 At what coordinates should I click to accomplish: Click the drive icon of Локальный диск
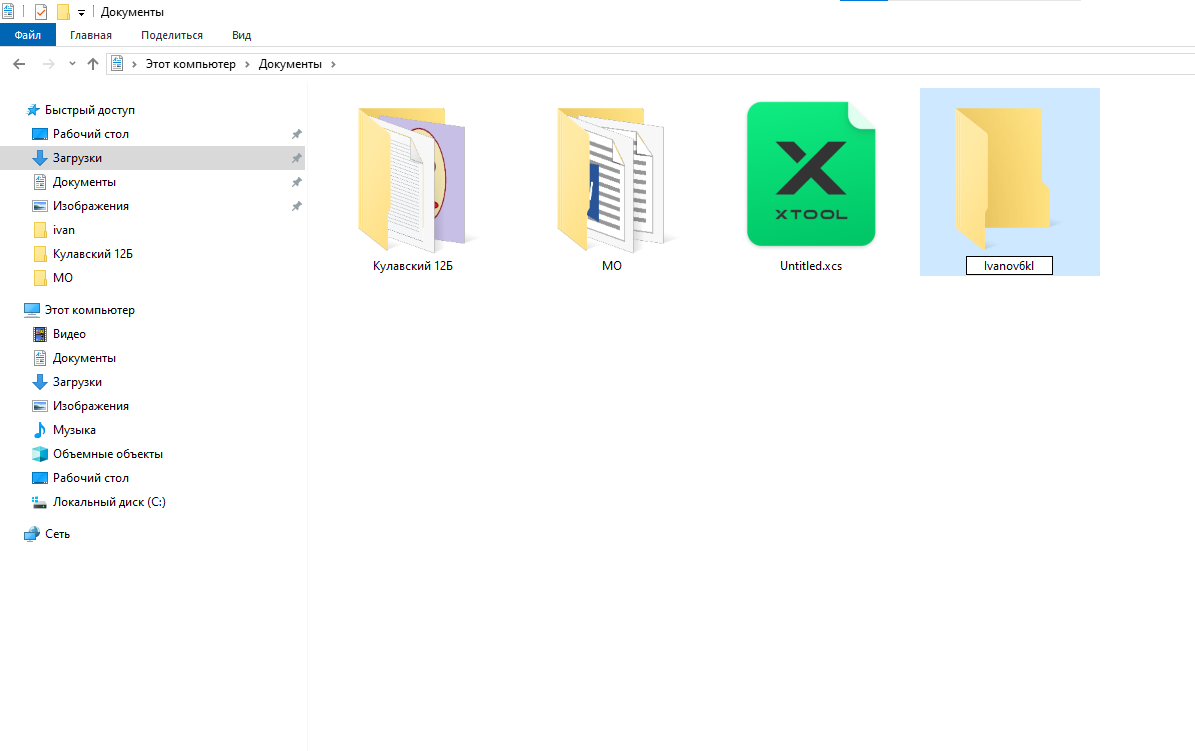40,502
